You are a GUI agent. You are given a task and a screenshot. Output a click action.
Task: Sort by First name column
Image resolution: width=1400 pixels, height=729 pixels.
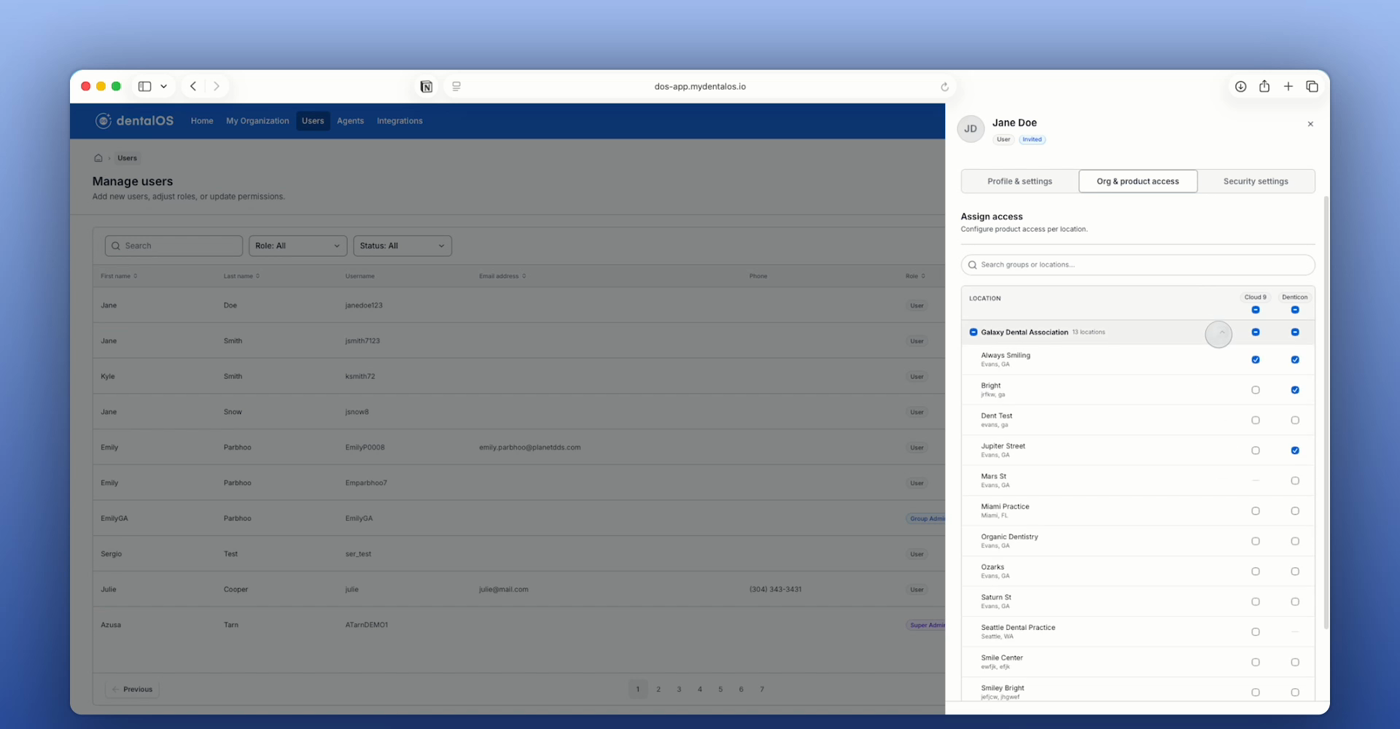(x=119, y=276)
